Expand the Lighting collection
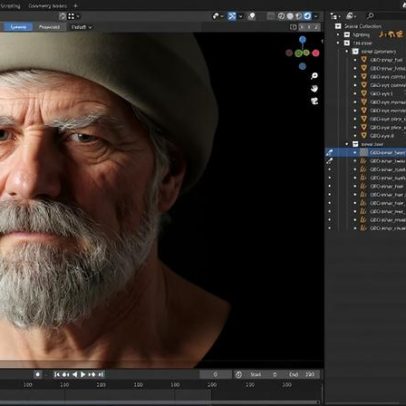Image resolution: width=406 pixels, height=406 pixels. point(338,35)
